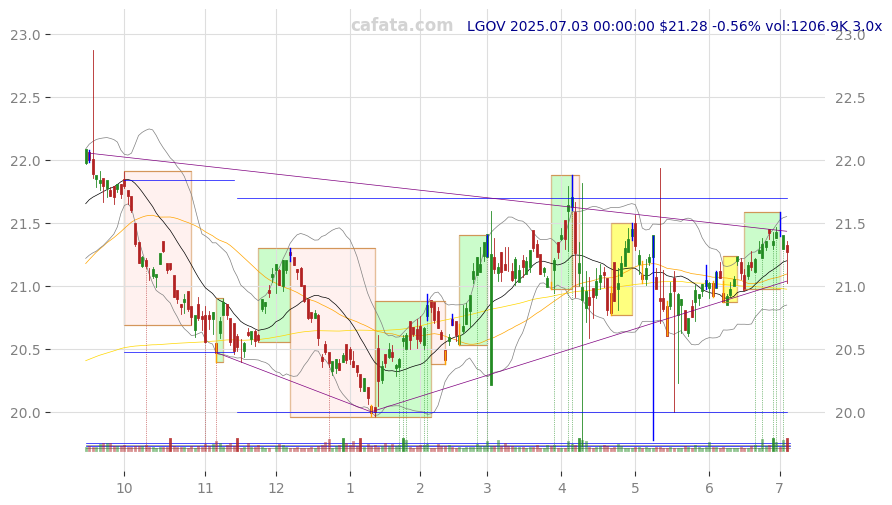
Task: Click left axis label 22.5
Action: tap(25, 98)
